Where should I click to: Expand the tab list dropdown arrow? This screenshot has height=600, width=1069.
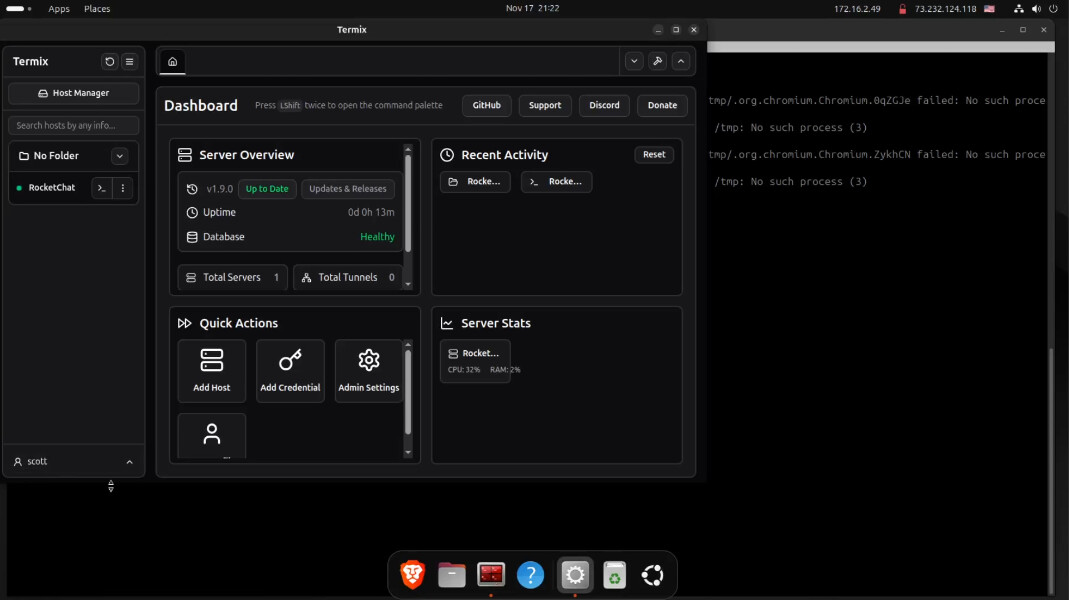[634, 61]
